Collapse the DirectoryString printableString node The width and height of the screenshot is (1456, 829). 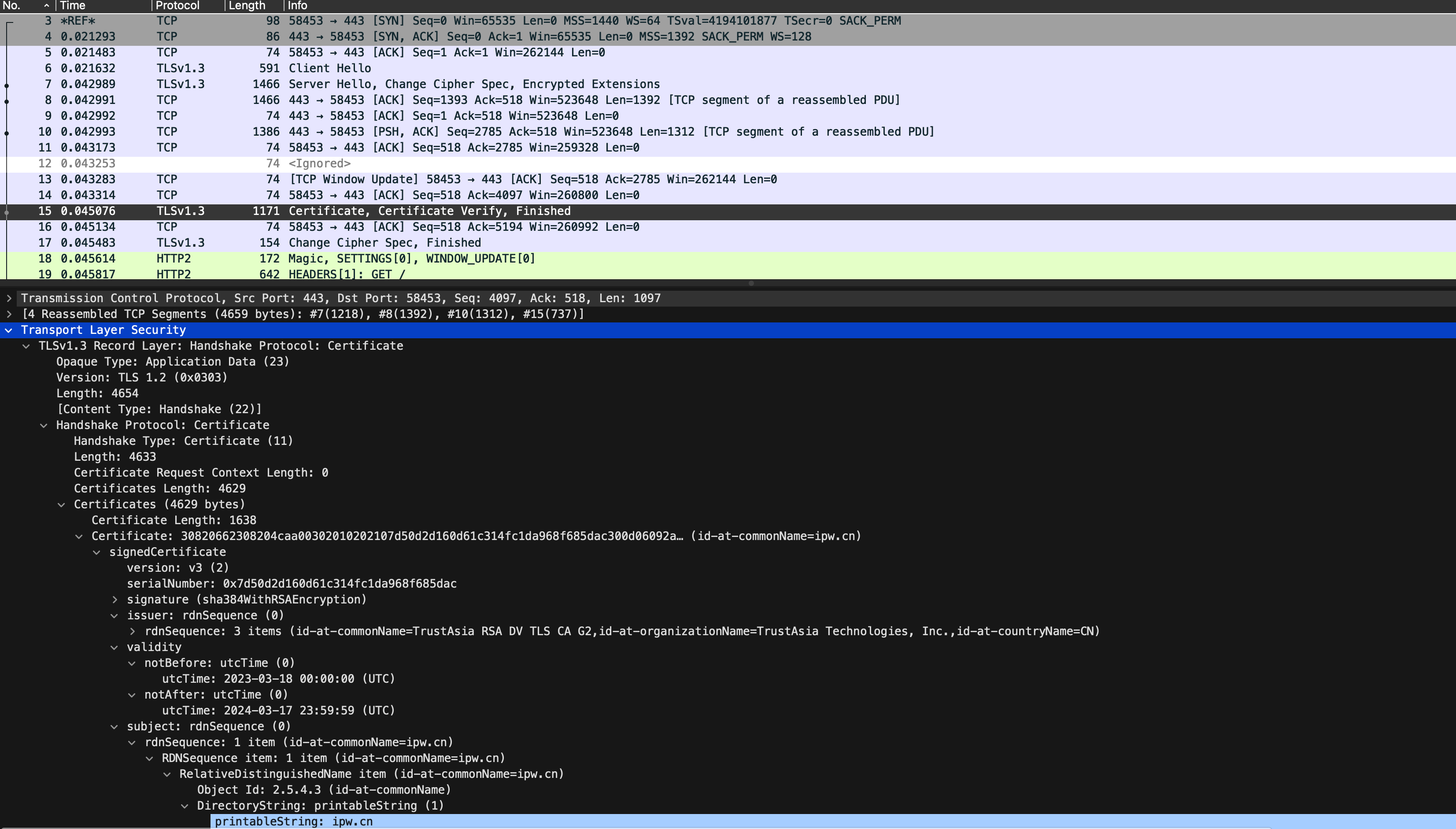185,806
